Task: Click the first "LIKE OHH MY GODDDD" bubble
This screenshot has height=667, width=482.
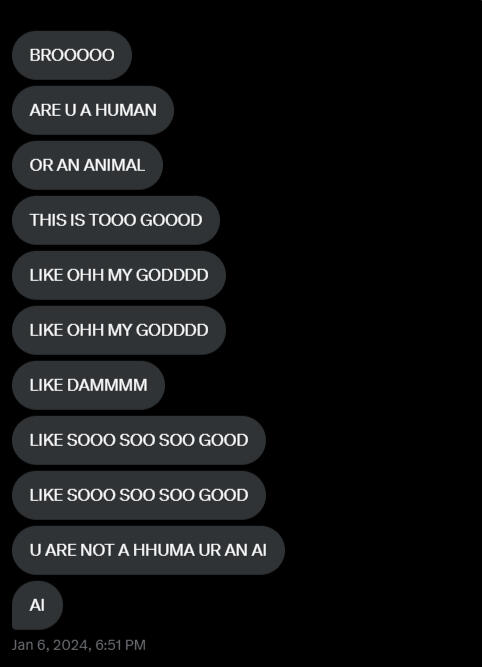Action: 119,275
